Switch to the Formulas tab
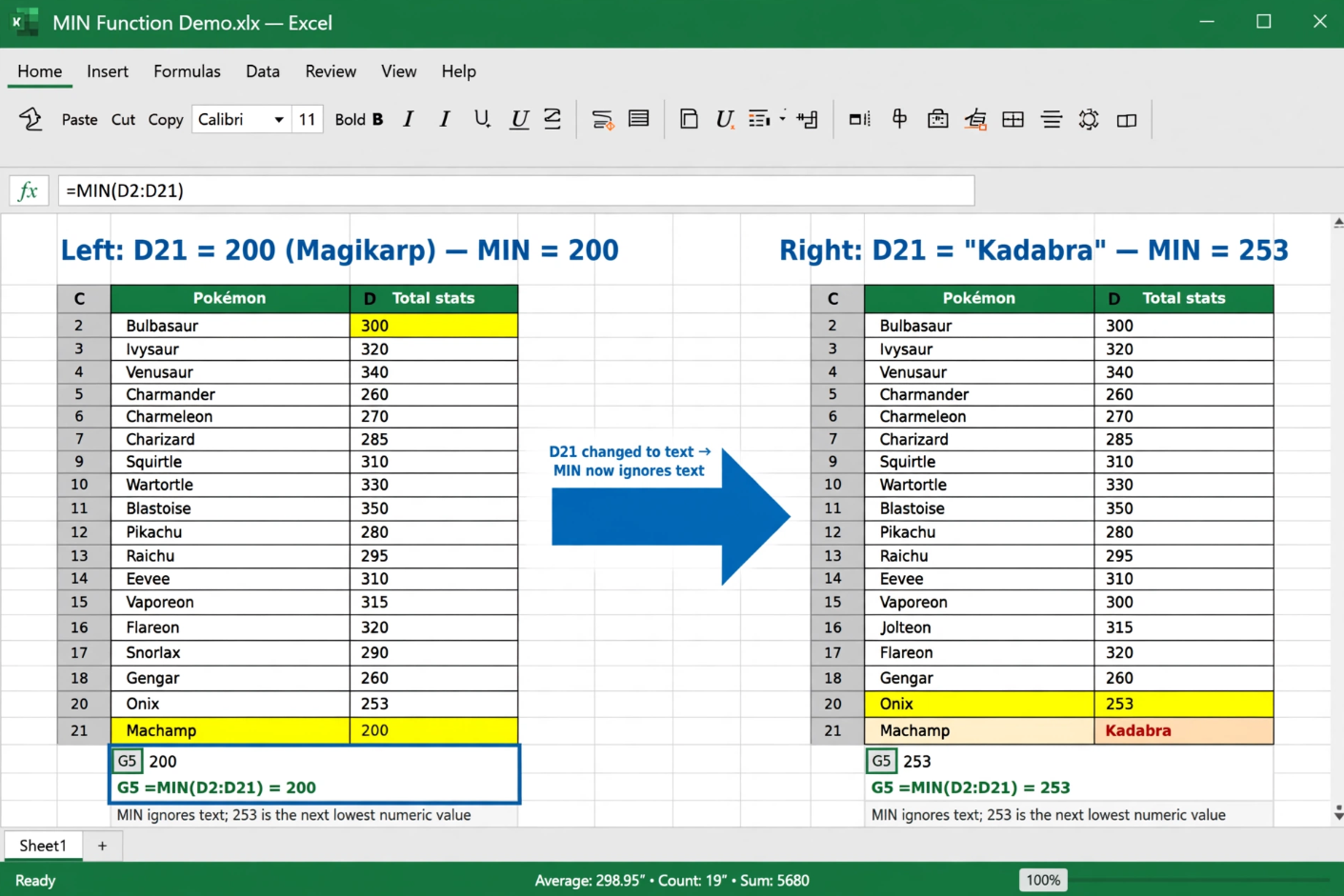1344x896 pixels. (187, 71)
